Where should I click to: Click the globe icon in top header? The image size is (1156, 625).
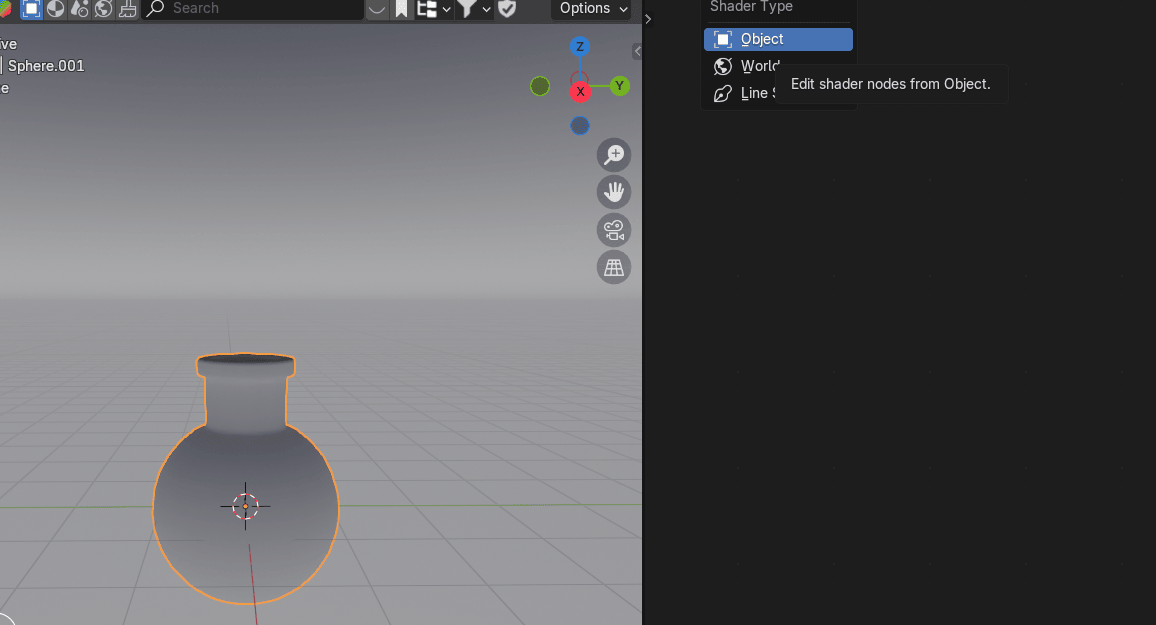pyautogui.click(x=104, y=9)
